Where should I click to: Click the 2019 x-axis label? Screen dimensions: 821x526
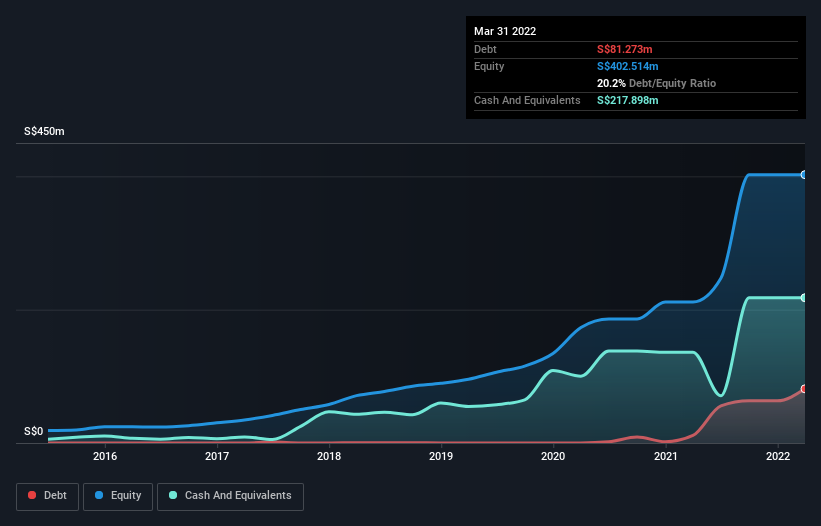tap(441, 456)
